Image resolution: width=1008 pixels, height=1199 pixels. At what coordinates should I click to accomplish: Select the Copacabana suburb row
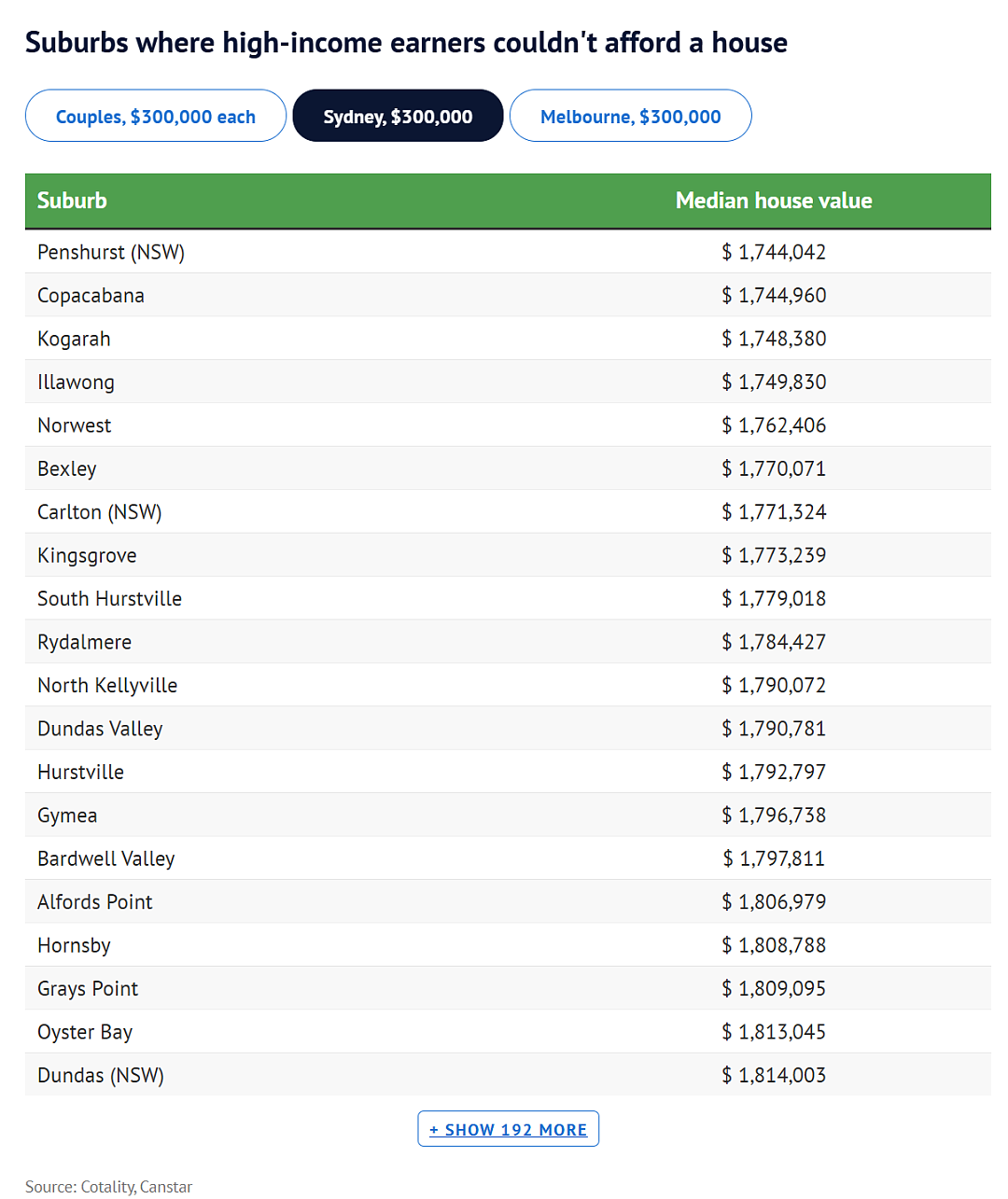pos(508,295)
